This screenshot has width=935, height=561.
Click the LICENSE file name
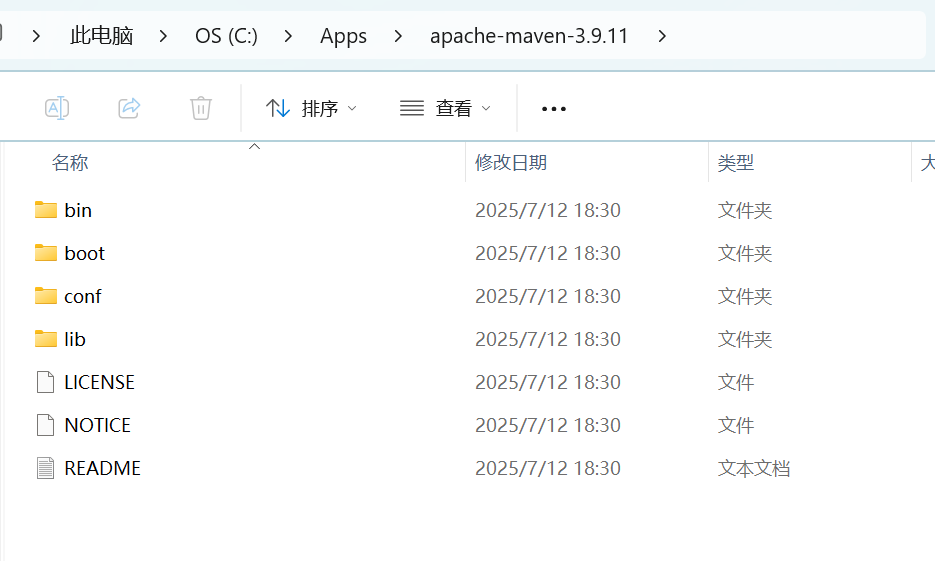[100, 382]
